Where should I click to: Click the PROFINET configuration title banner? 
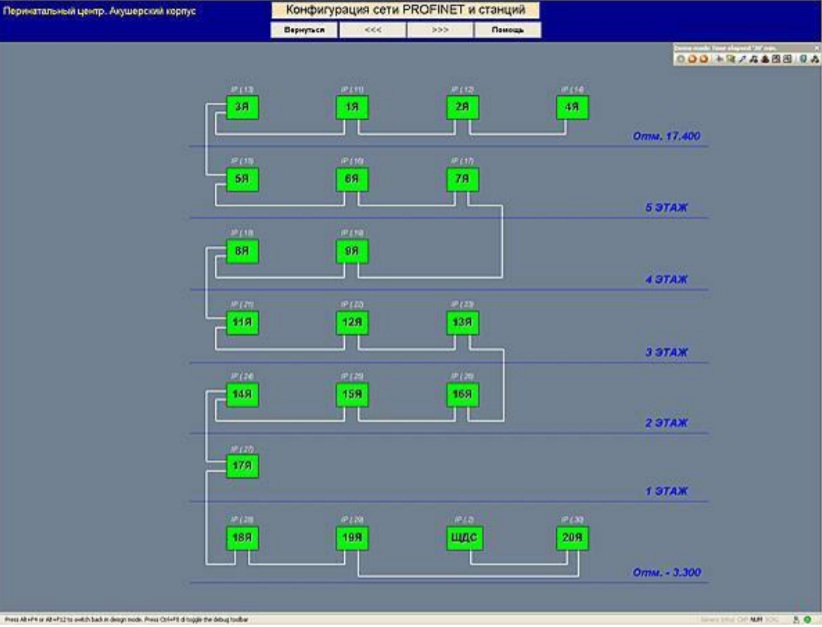405,10
